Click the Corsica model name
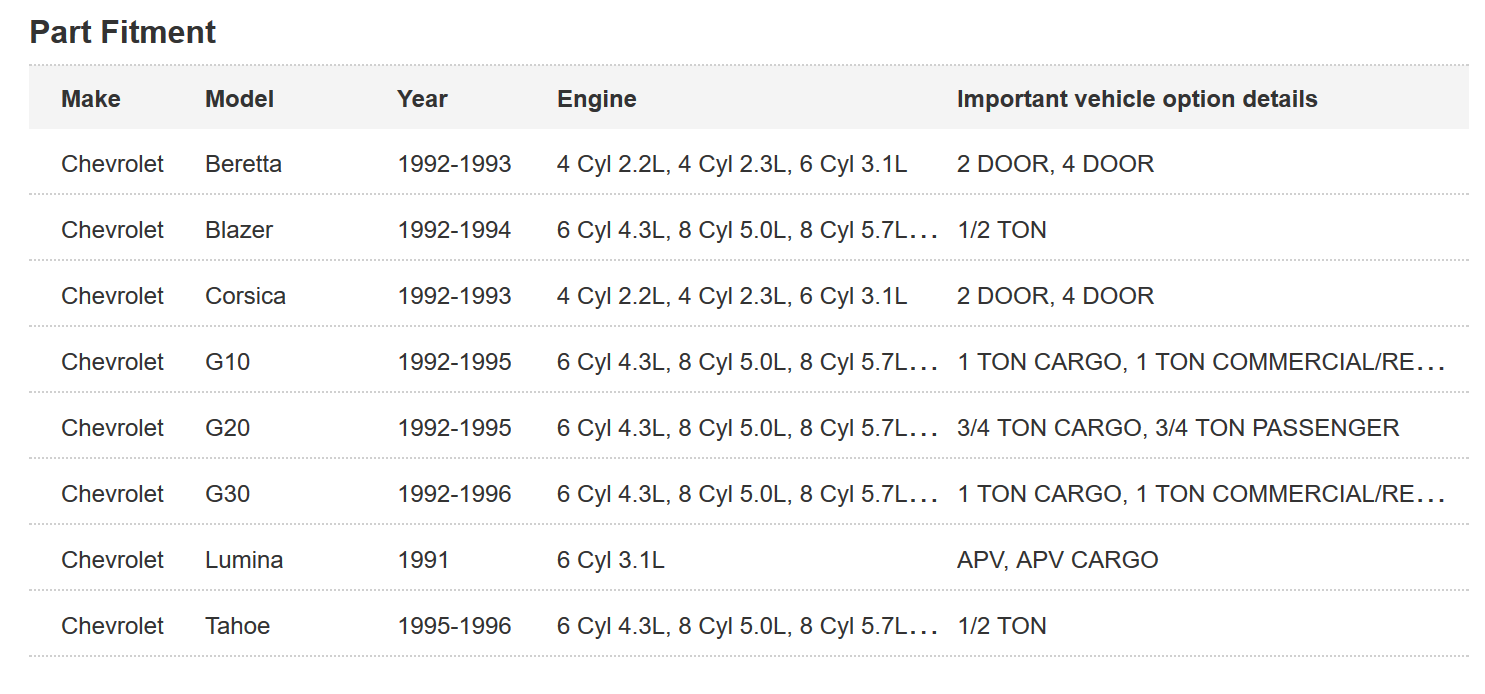 tap(245, 296)
